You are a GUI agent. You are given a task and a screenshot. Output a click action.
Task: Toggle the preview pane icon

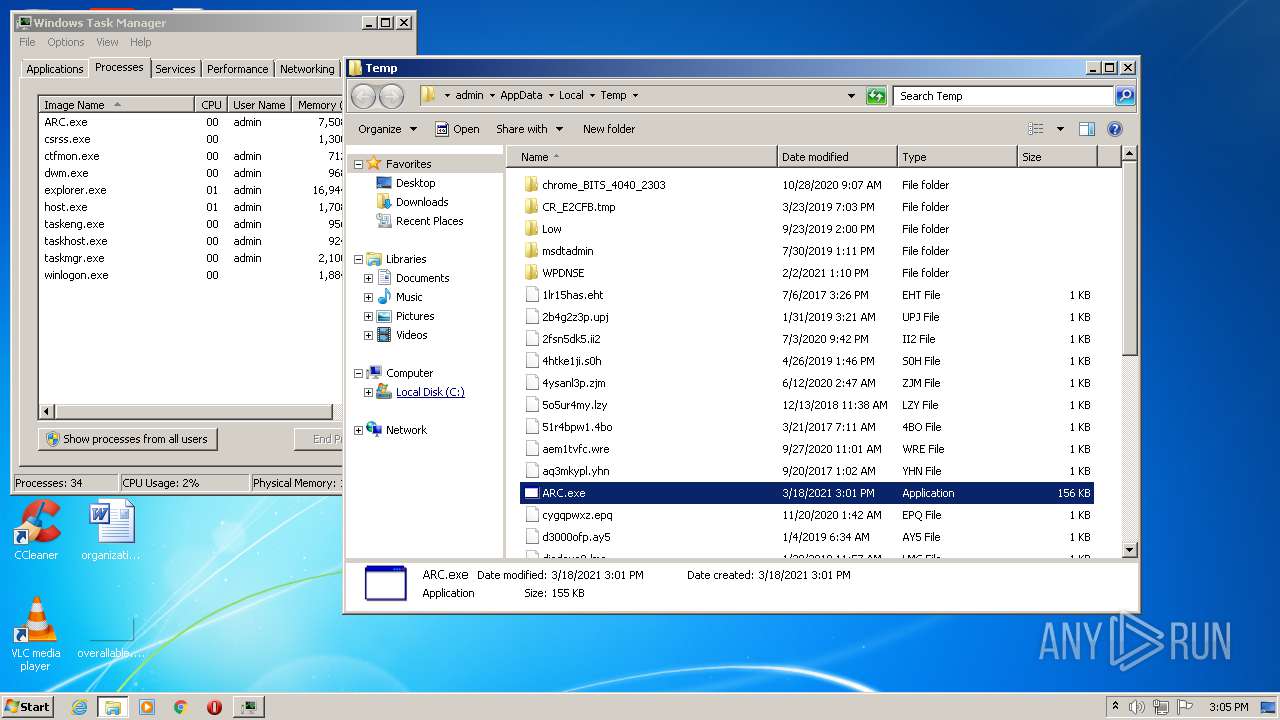pos(1087,129)
